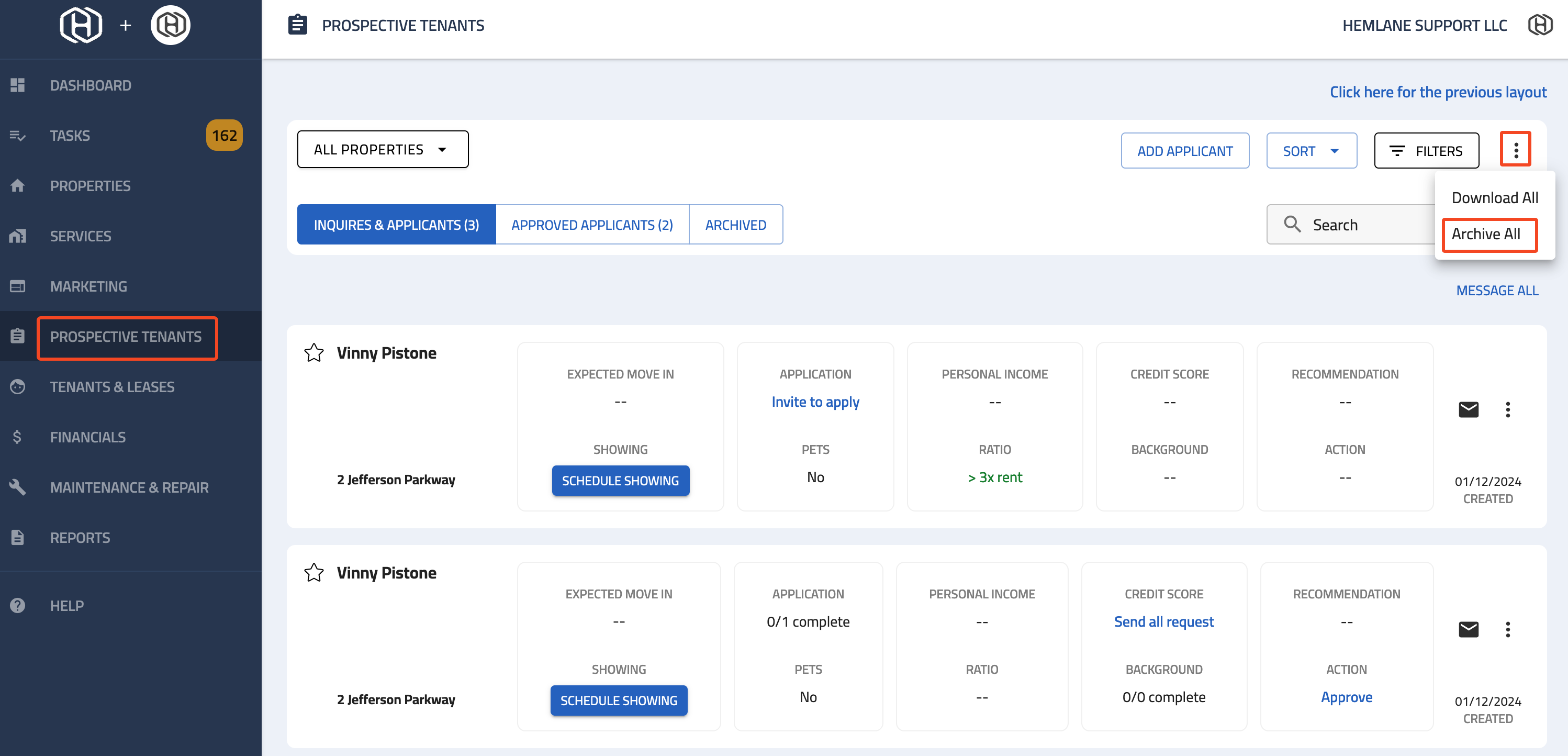Screen dimensions: 1568x756
Task: Open the Sort dropdown
Action: [x=1312, y=151]
